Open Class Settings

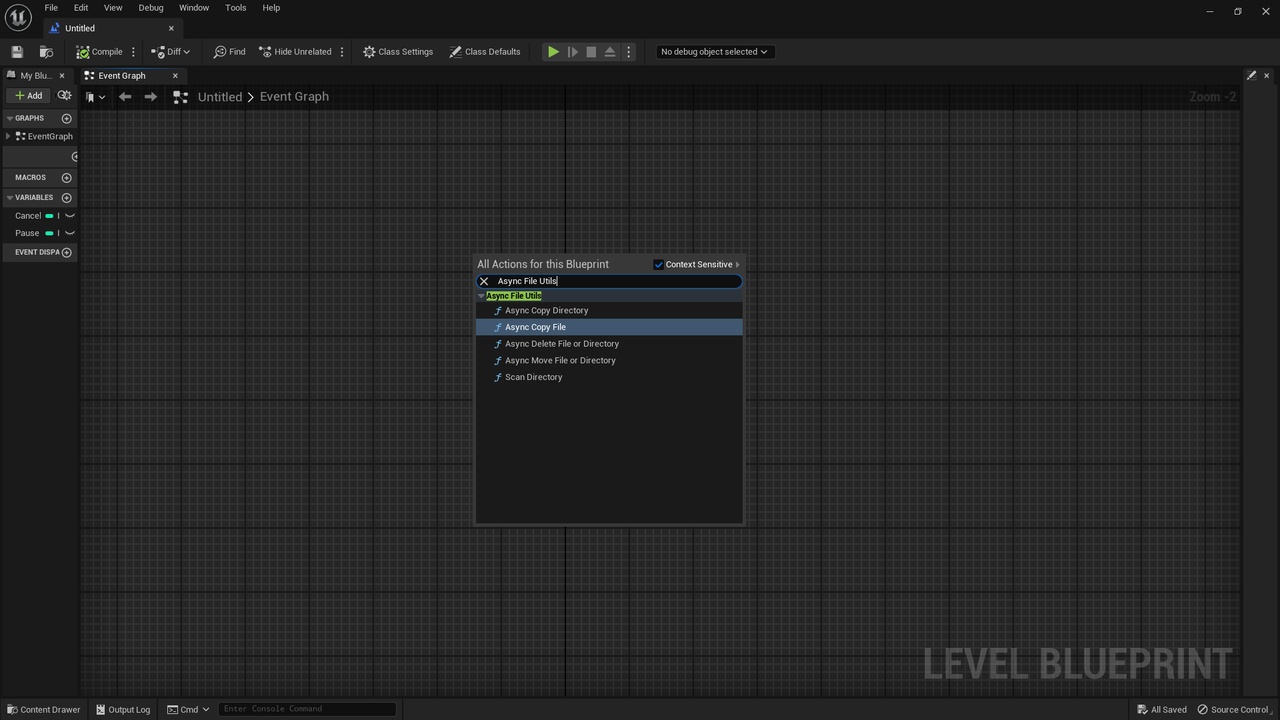click(x=398, y=52)
